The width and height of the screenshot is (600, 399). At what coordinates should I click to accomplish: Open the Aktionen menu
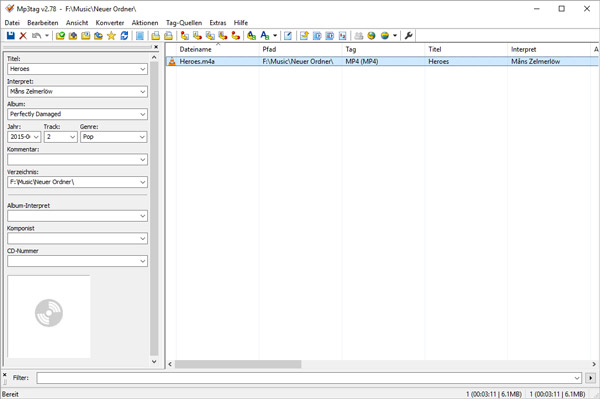coord(145,23)
